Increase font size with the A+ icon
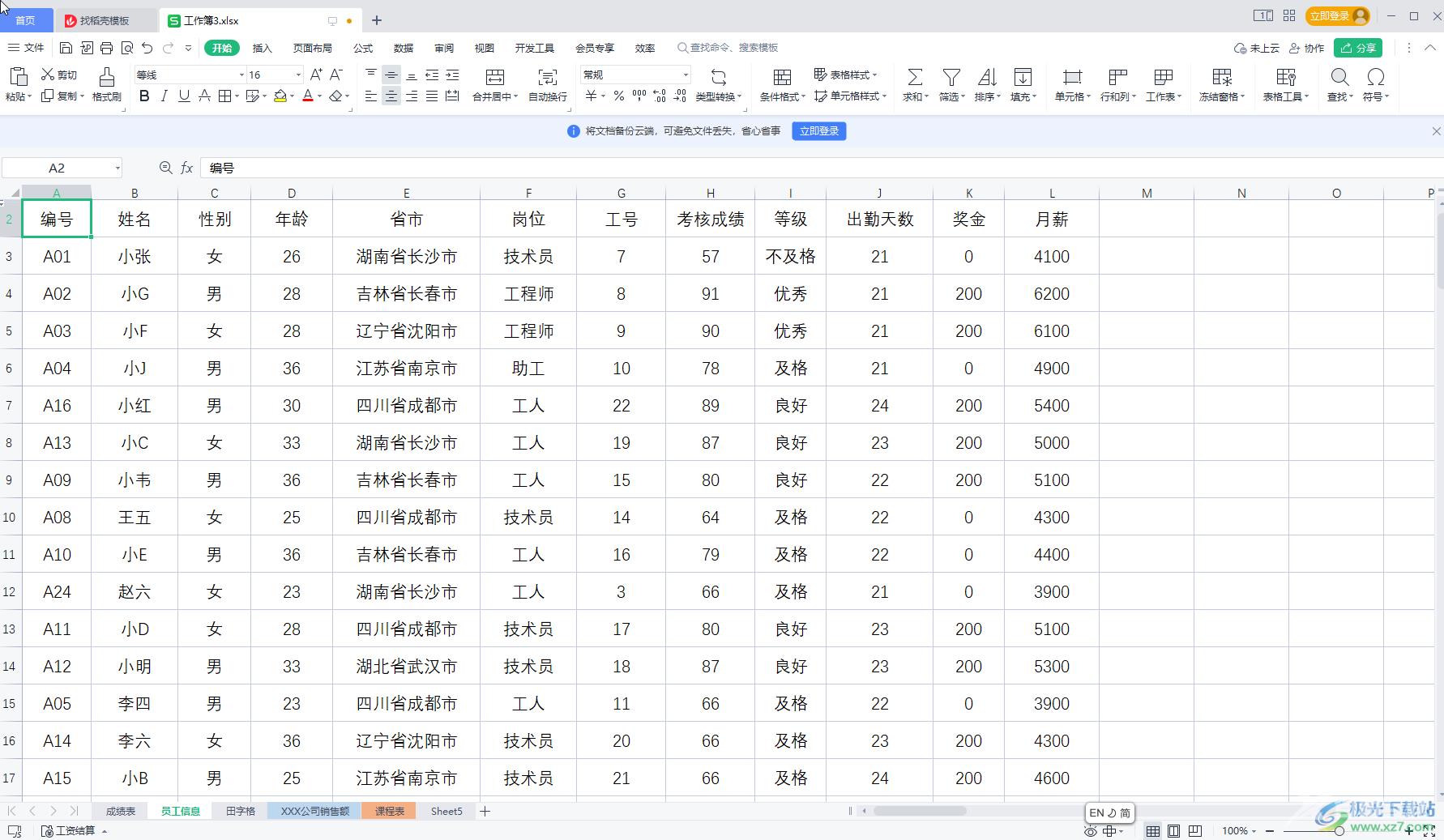 (316, 75)
